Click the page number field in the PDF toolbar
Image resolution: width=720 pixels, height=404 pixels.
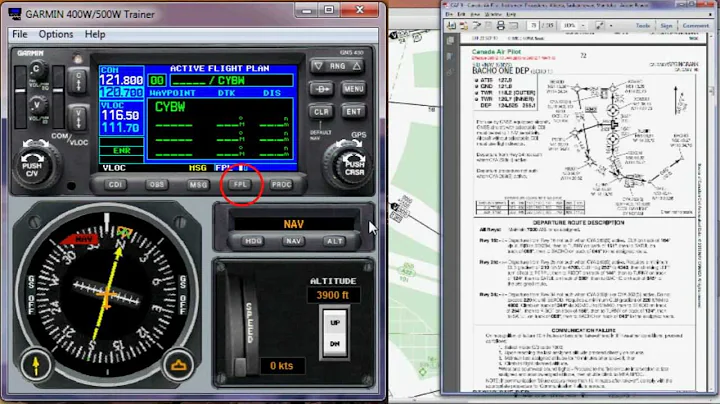(x=533, y=26)
